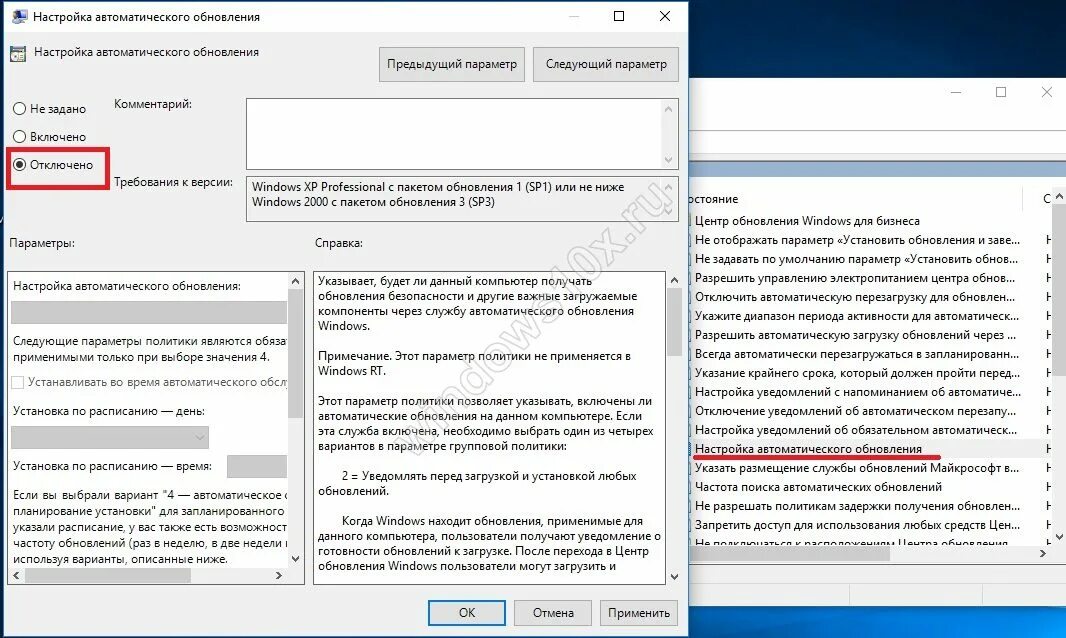
Task: Tick 'Устанавливать во время автоматического обслуживания' checkbox
Action: coord(18,382)
